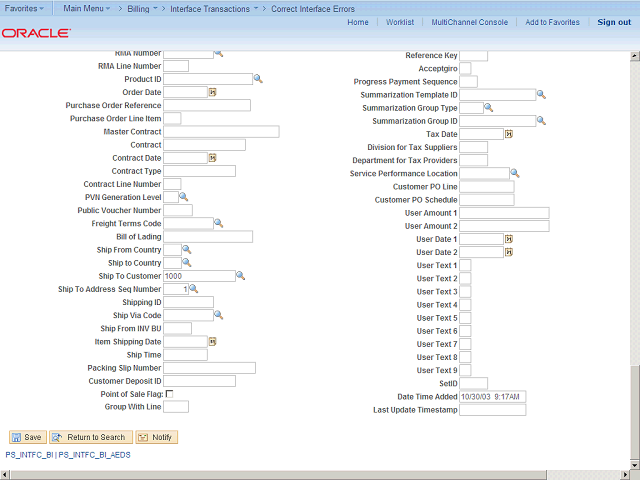Open Summarization Group Type lookup
This screenshot has width=640, height=480.
click(x=489, y=108)
